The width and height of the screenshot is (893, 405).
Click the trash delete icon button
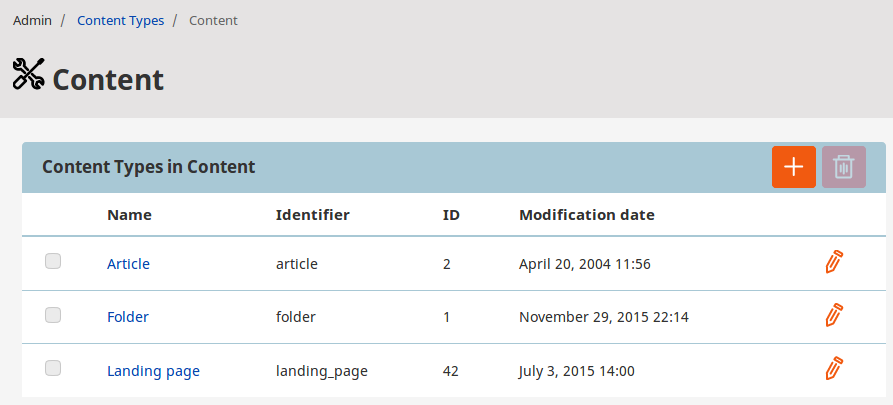pyautogui.click(x=843, y=167)
